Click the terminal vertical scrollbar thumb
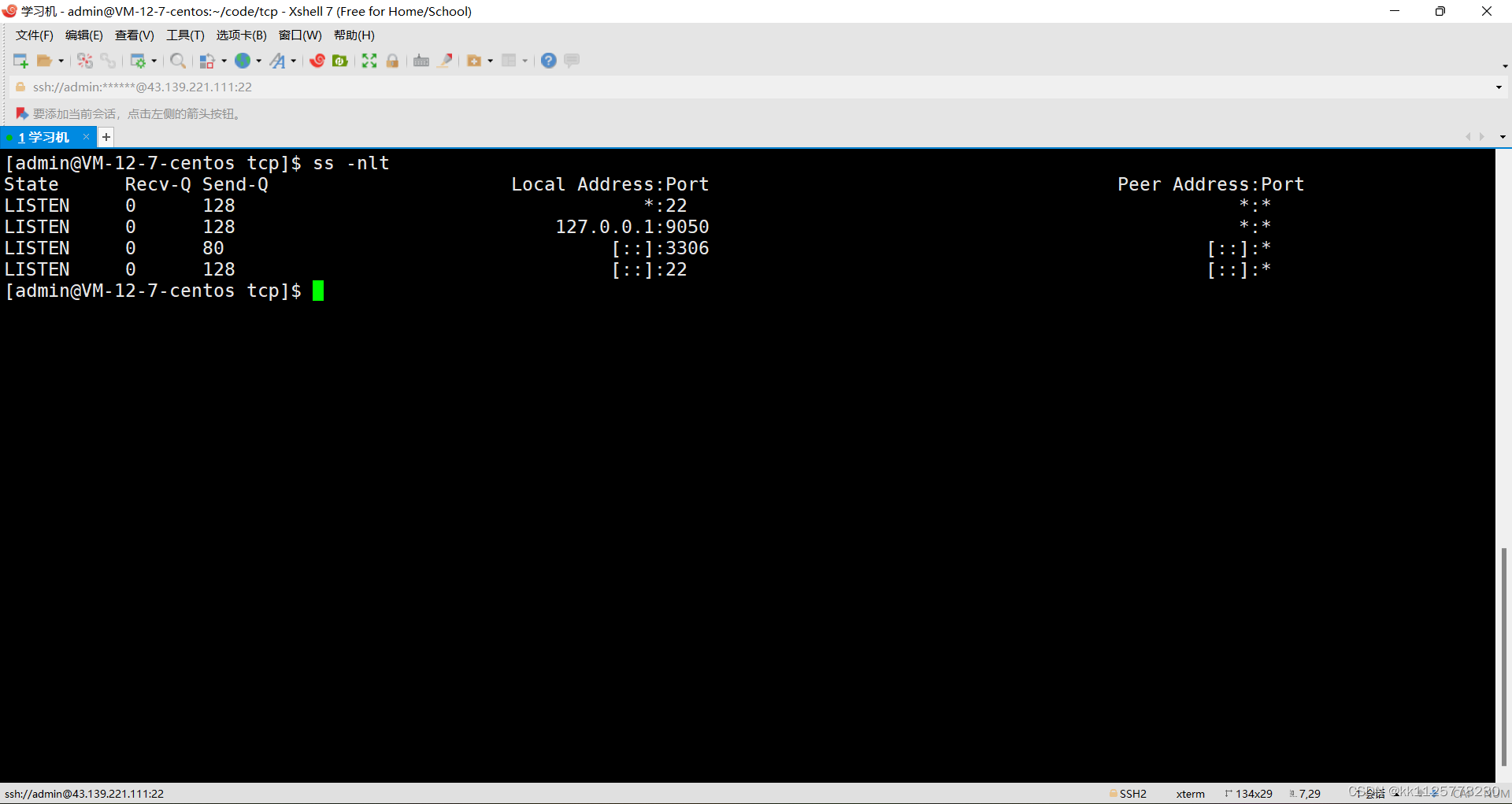The width and height of the screenshot is (1512, 804). pyautogui.click(x=1503, y=657)
